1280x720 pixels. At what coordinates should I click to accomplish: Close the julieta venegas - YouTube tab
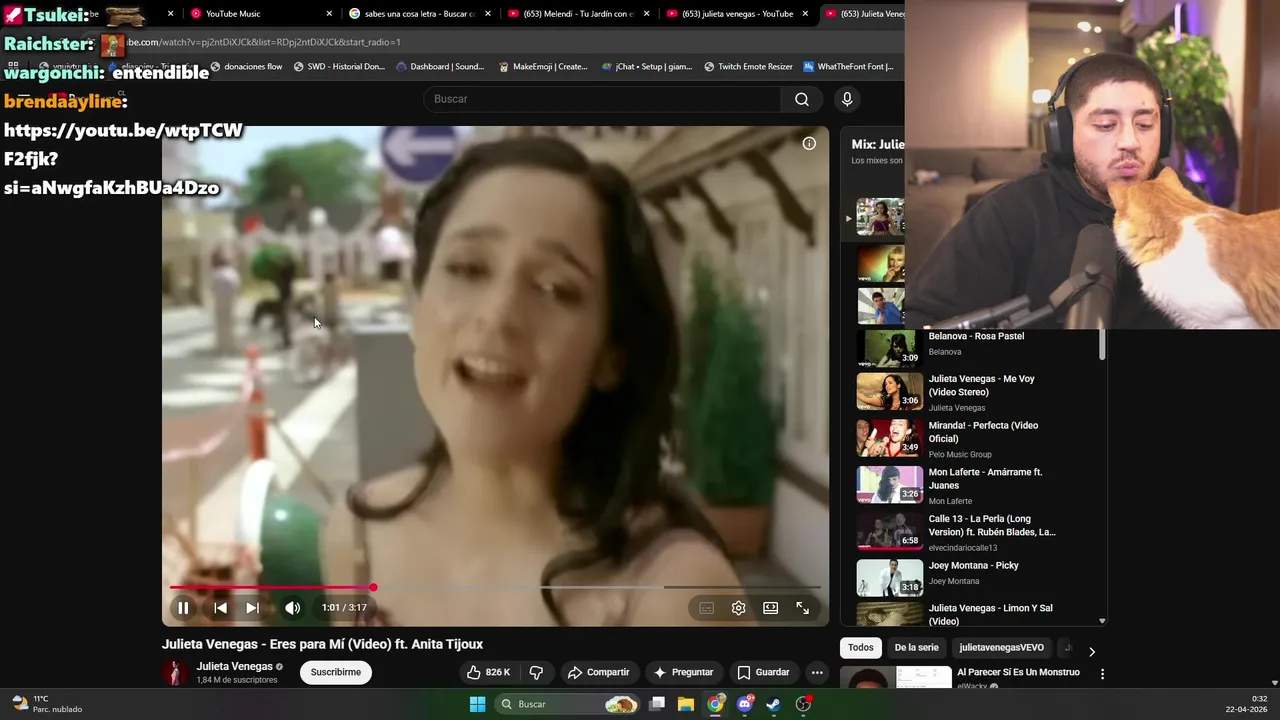point(805,14)
